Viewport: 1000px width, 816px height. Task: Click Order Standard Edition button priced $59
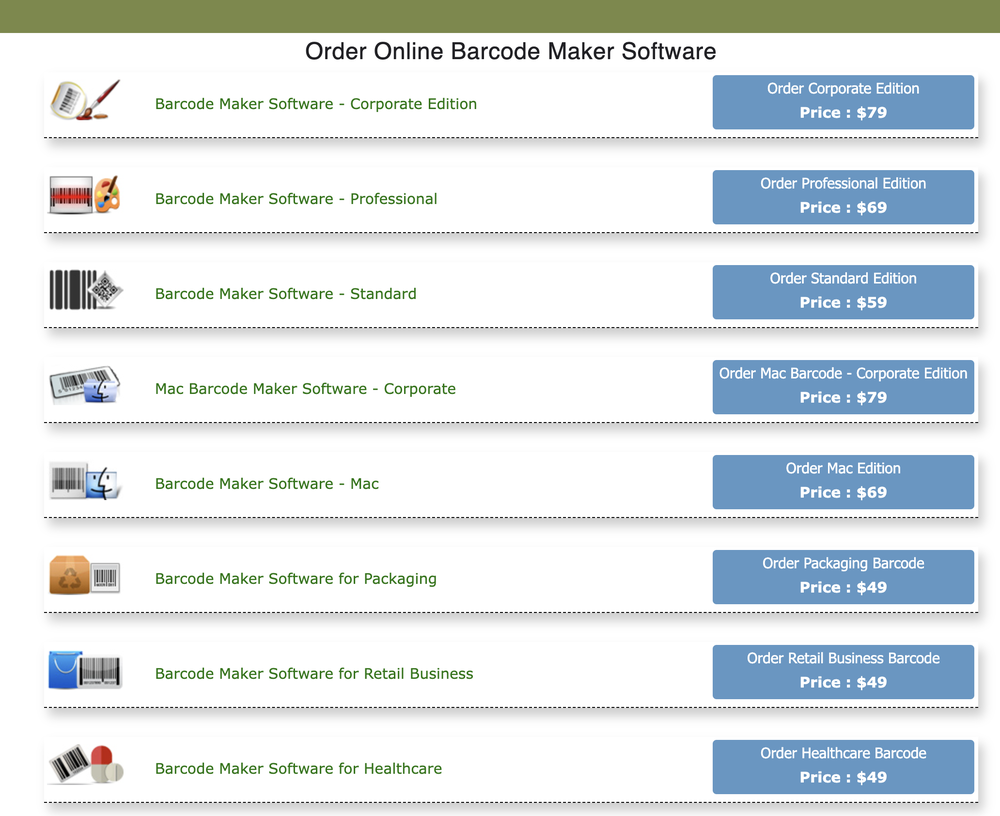(843, 292)
